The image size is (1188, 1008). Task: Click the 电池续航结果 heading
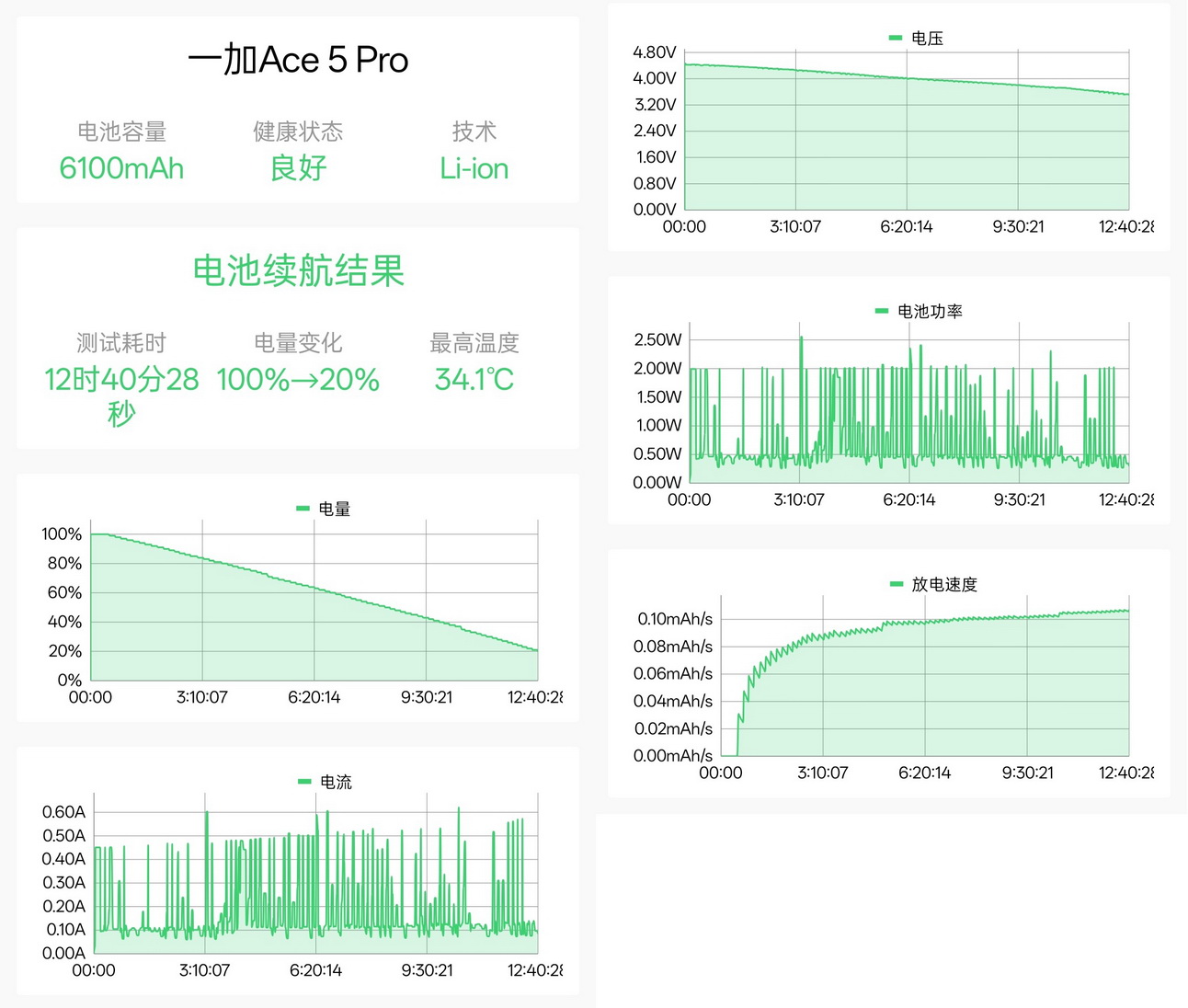pos(298,270)
